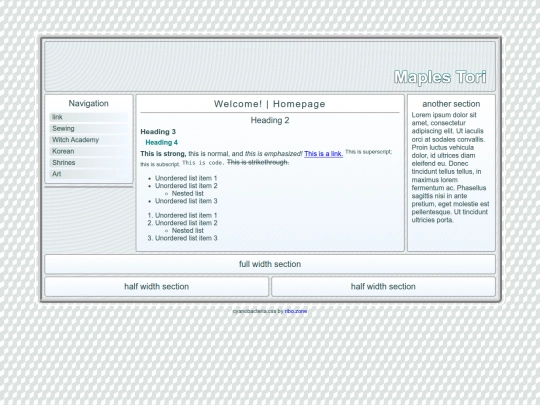This screenshot has height=405, width=540.
Task: Click the 'This is superscript' text
Action: [x=368, y=152]
